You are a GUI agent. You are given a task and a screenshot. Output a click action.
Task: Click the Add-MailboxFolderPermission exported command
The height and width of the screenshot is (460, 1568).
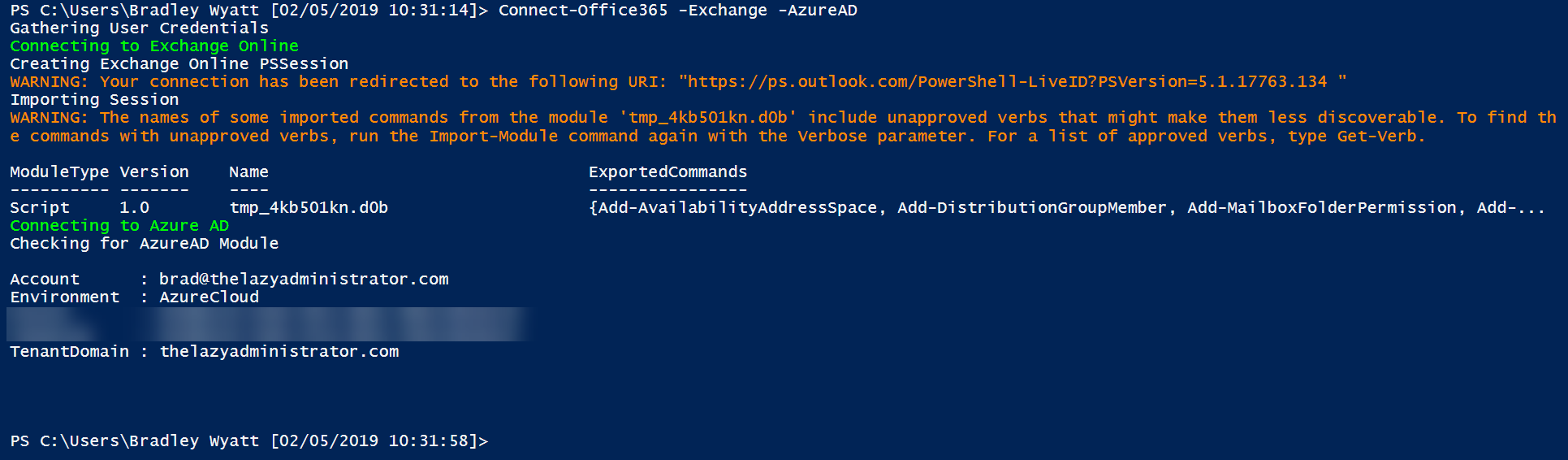coord(1322,208)
